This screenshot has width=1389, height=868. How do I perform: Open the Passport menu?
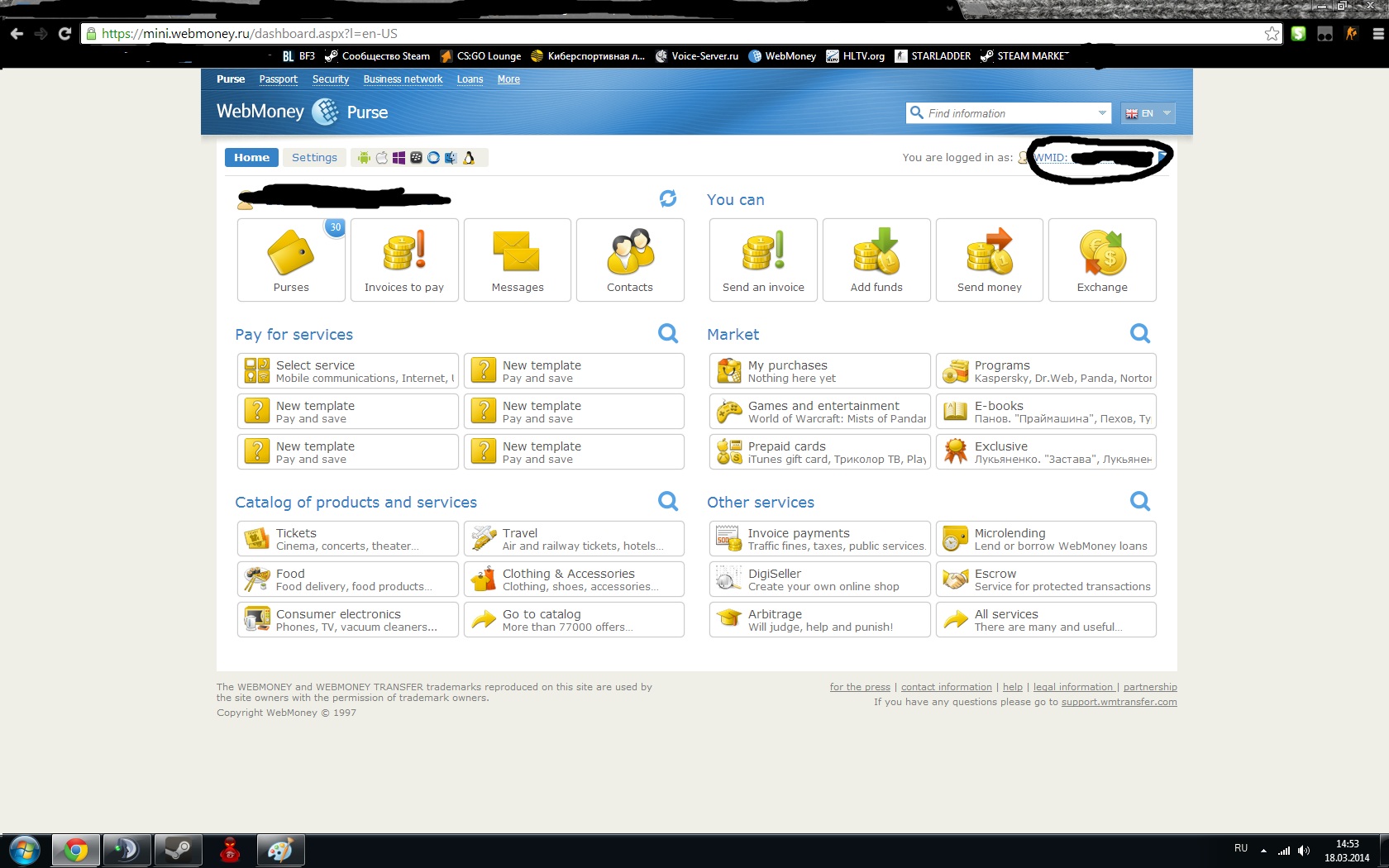[x=278, y=79]
